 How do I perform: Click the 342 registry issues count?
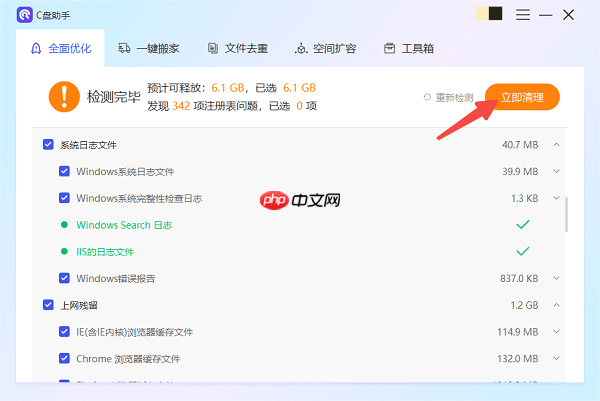(x=181, y=106)
